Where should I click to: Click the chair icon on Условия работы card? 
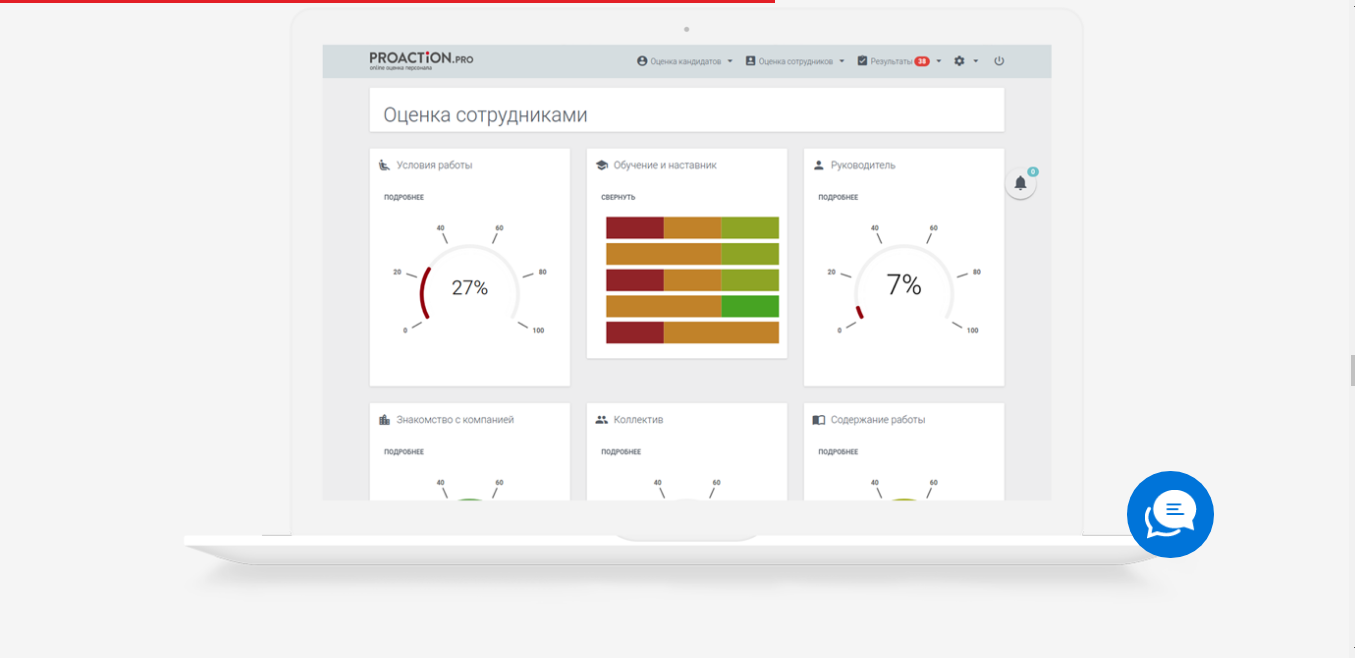[x=386, y=165]
